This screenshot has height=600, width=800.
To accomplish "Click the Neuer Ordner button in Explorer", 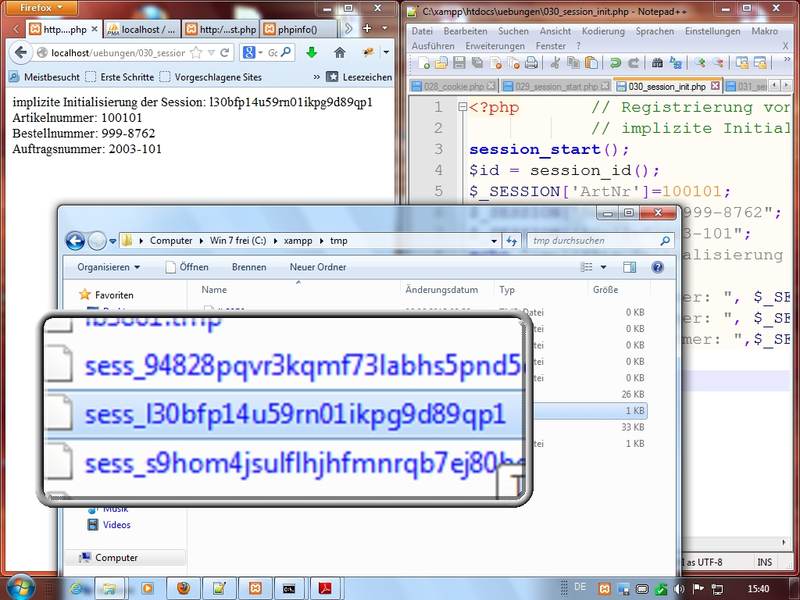I will pyautogui.click(x=318, y=267).
